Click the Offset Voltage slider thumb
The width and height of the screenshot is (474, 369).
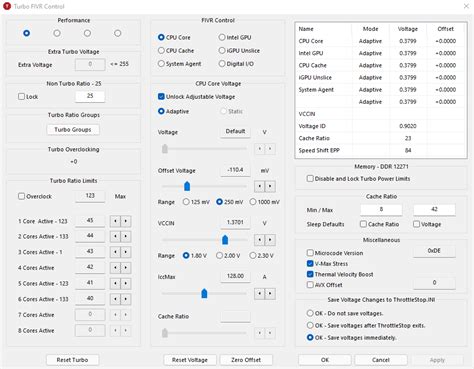187,186
